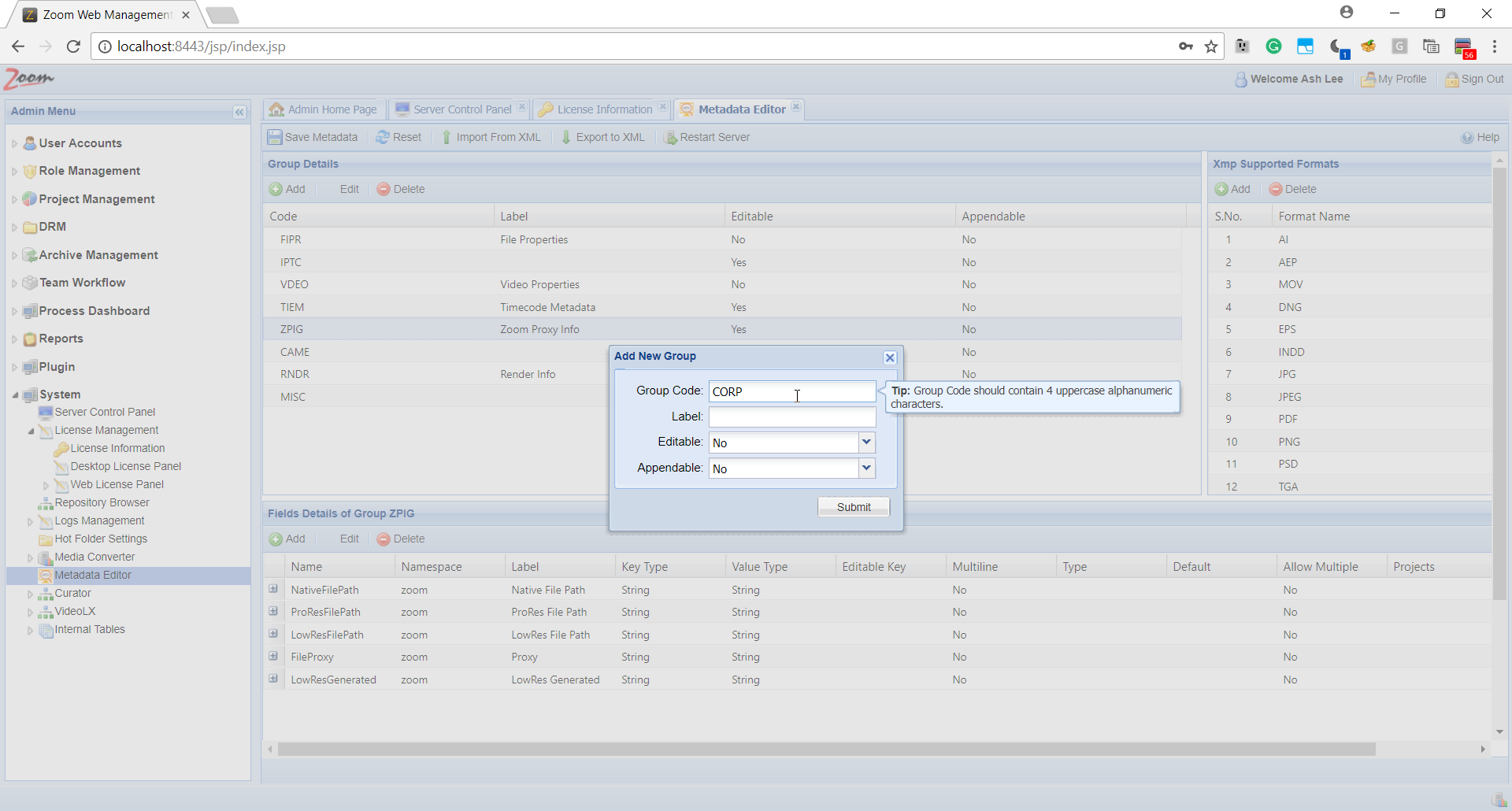Open Project Management menu item
1512x811 pixels.
click(x=97, y=199)
